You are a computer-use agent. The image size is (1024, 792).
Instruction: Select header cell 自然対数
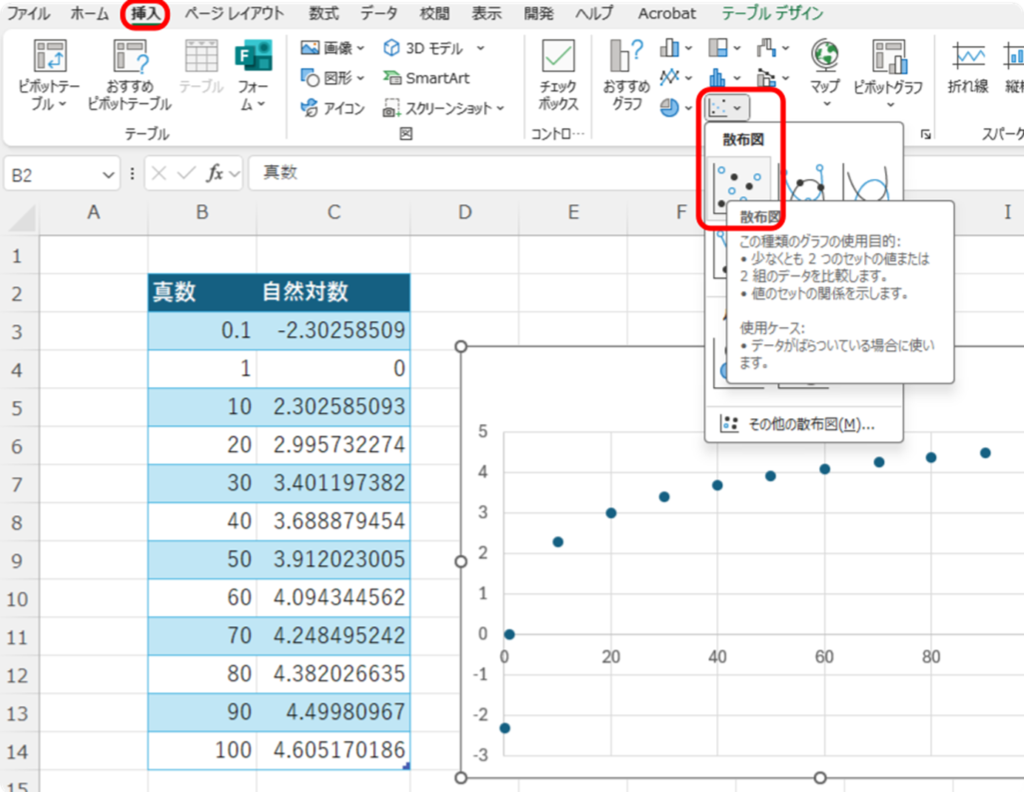tap(334, 293)
